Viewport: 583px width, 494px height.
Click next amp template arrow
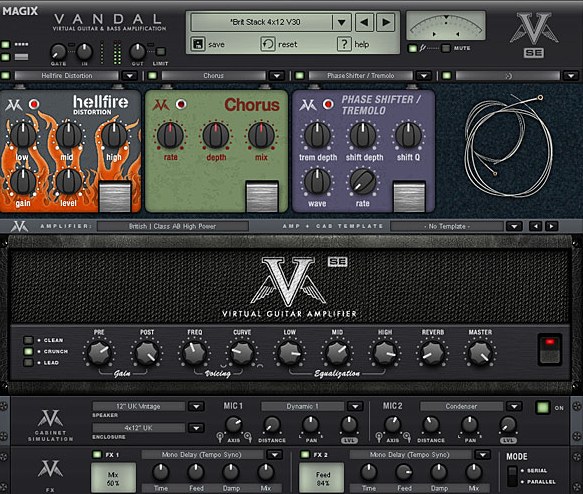tap(551, 226)
